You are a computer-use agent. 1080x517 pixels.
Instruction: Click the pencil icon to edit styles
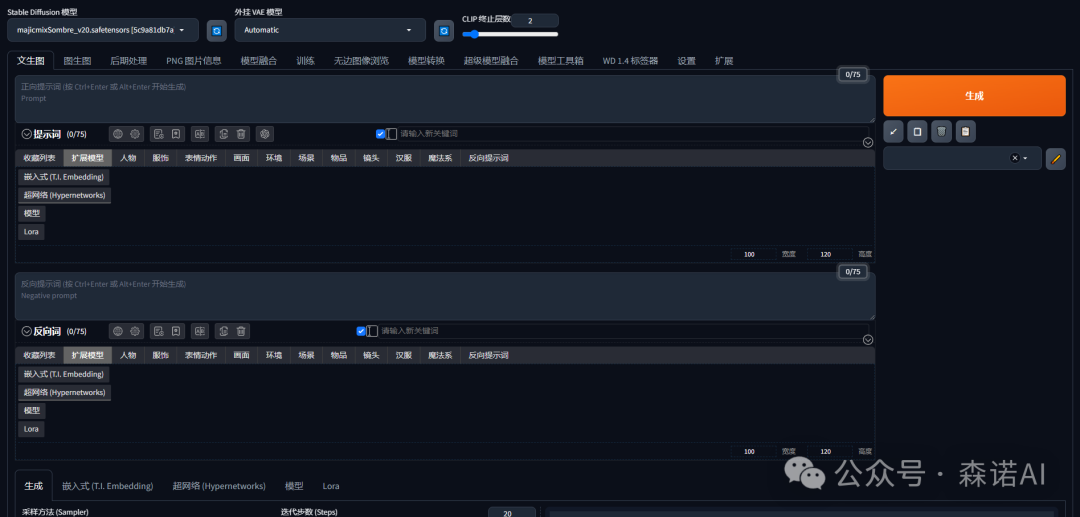tap(1055, 158)
